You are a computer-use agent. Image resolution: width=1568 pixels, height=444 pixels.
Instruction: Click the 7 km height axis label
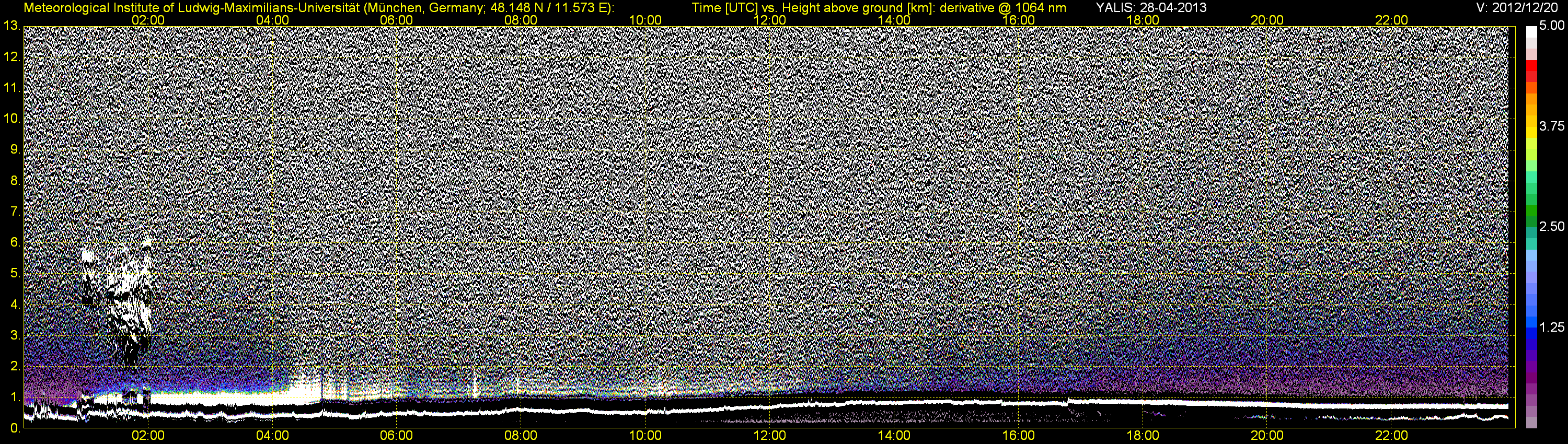click(x=15, y=212)
